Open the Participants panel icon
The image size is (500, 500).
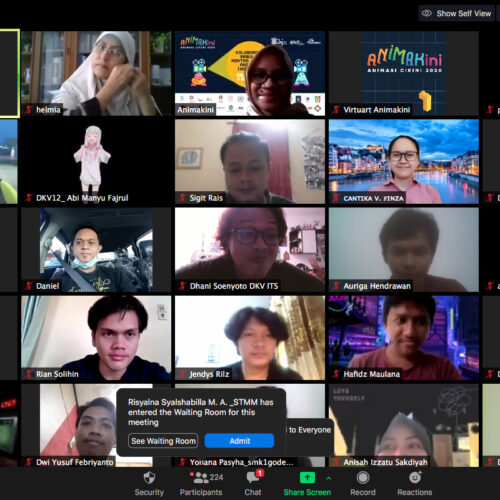201,478
